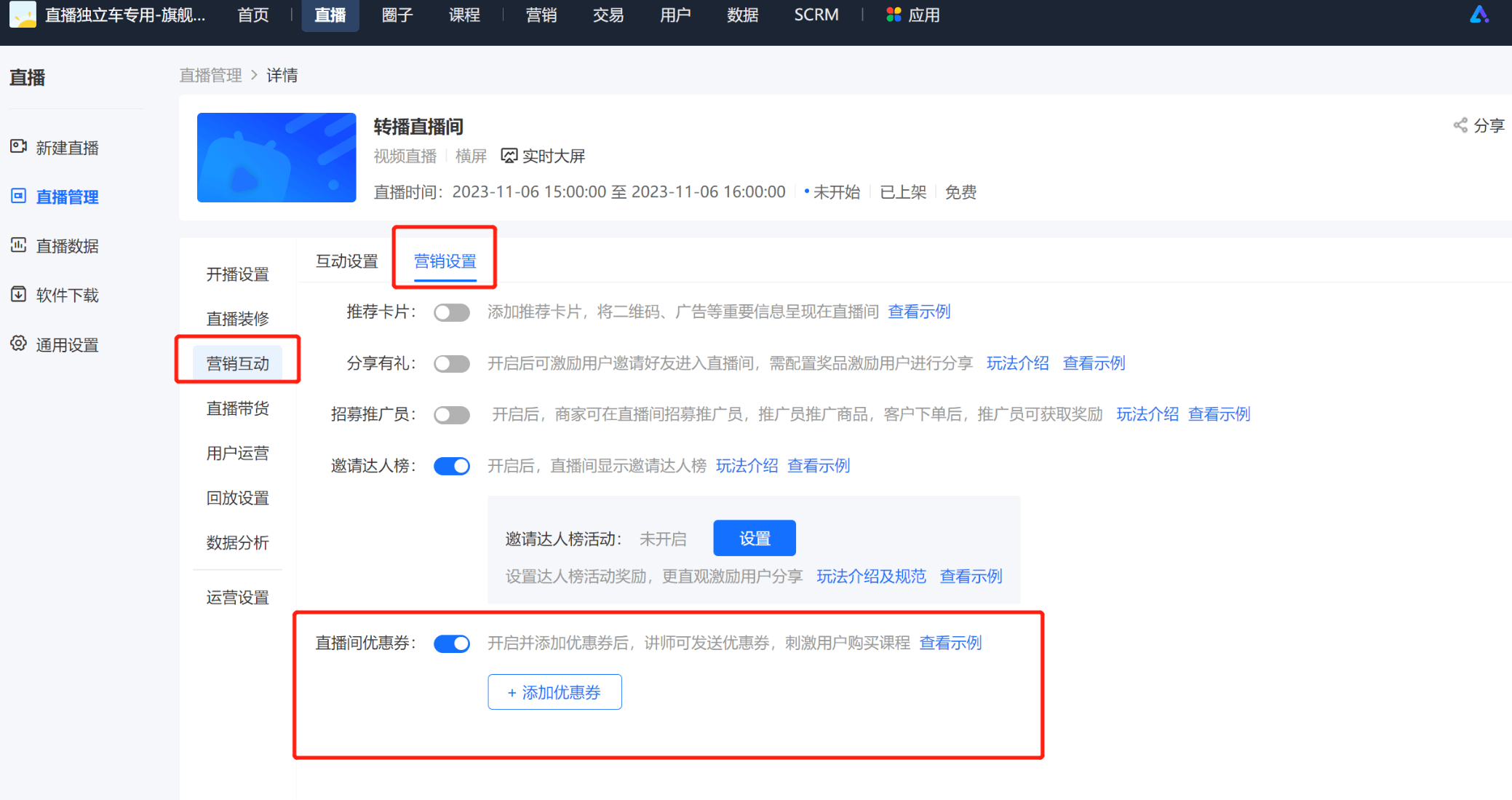
Task: Click the 未开启 activity status text
Action: pyautogui.click(x=663, y=539)
